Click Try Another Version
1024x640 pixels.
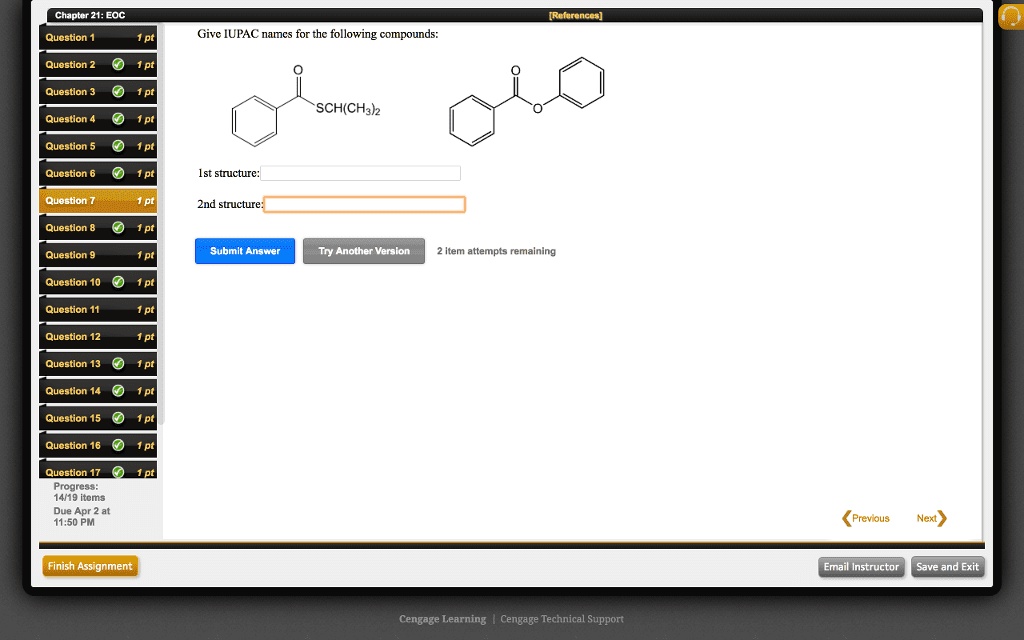(x=363, y=251)
